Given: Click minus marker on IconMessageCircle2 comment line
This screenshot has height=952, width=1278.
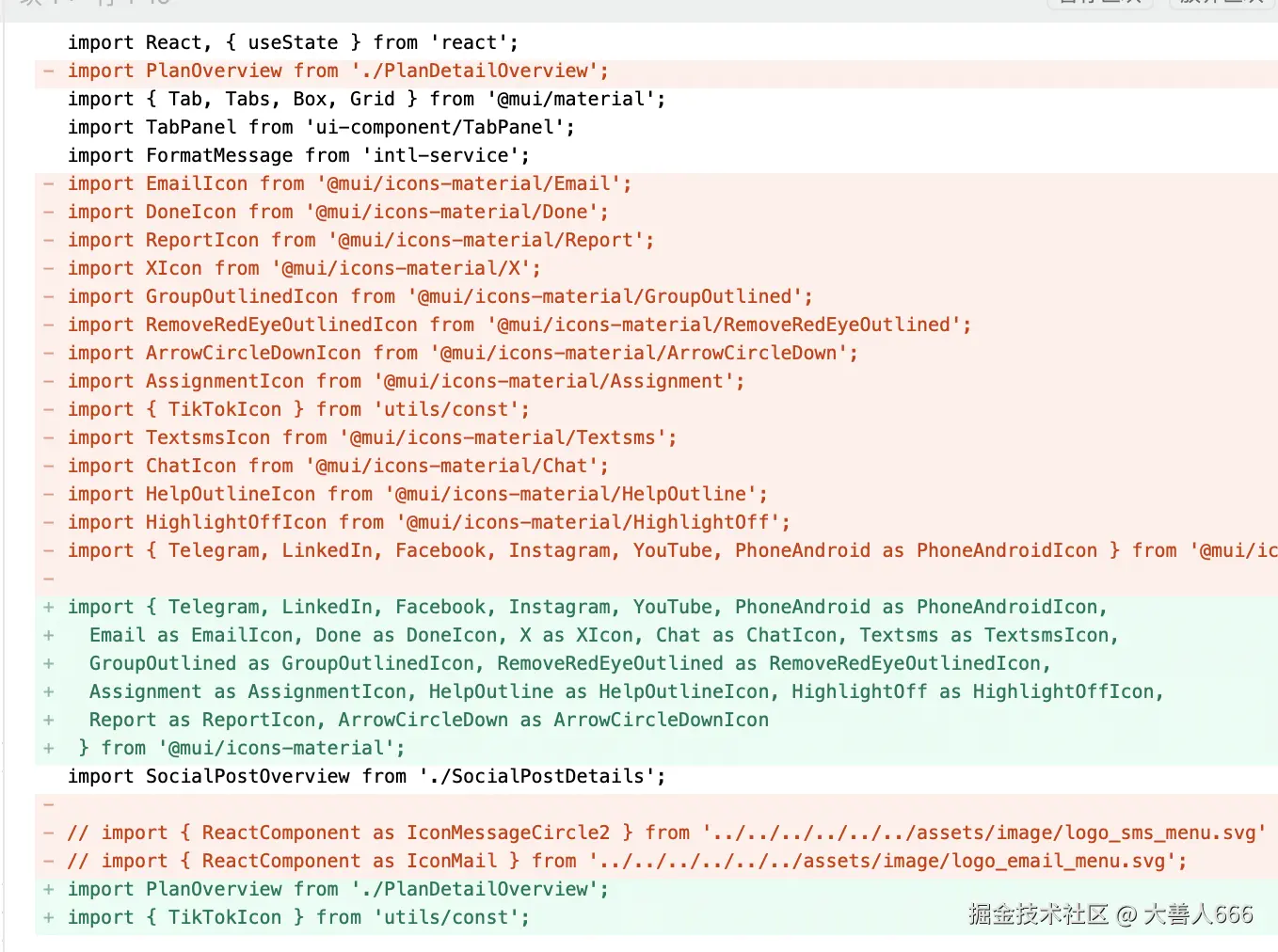Looking at the screenshot, I should pos(48,833).
